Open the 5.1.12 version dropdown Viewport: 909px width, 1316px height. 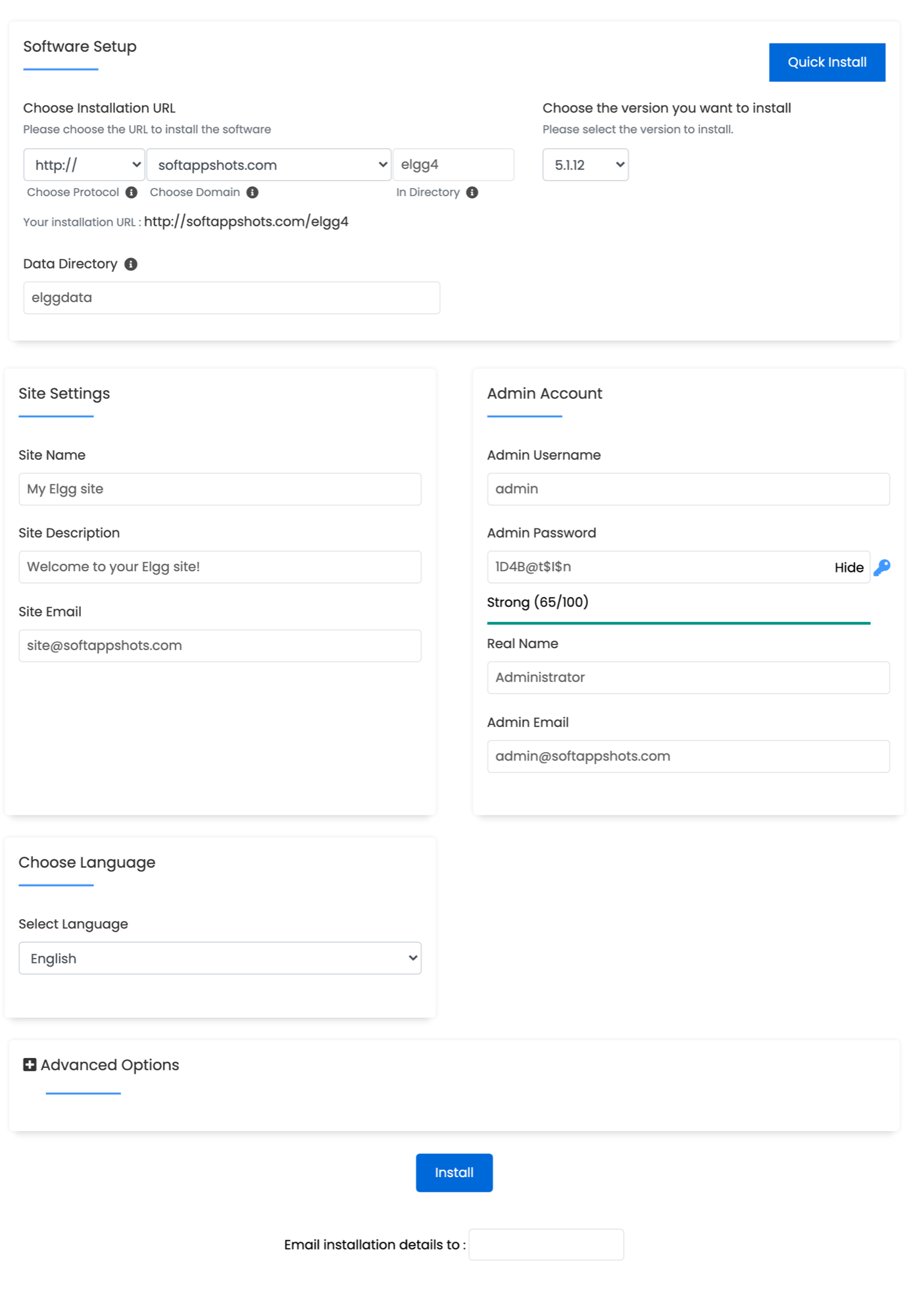[585, 164]
